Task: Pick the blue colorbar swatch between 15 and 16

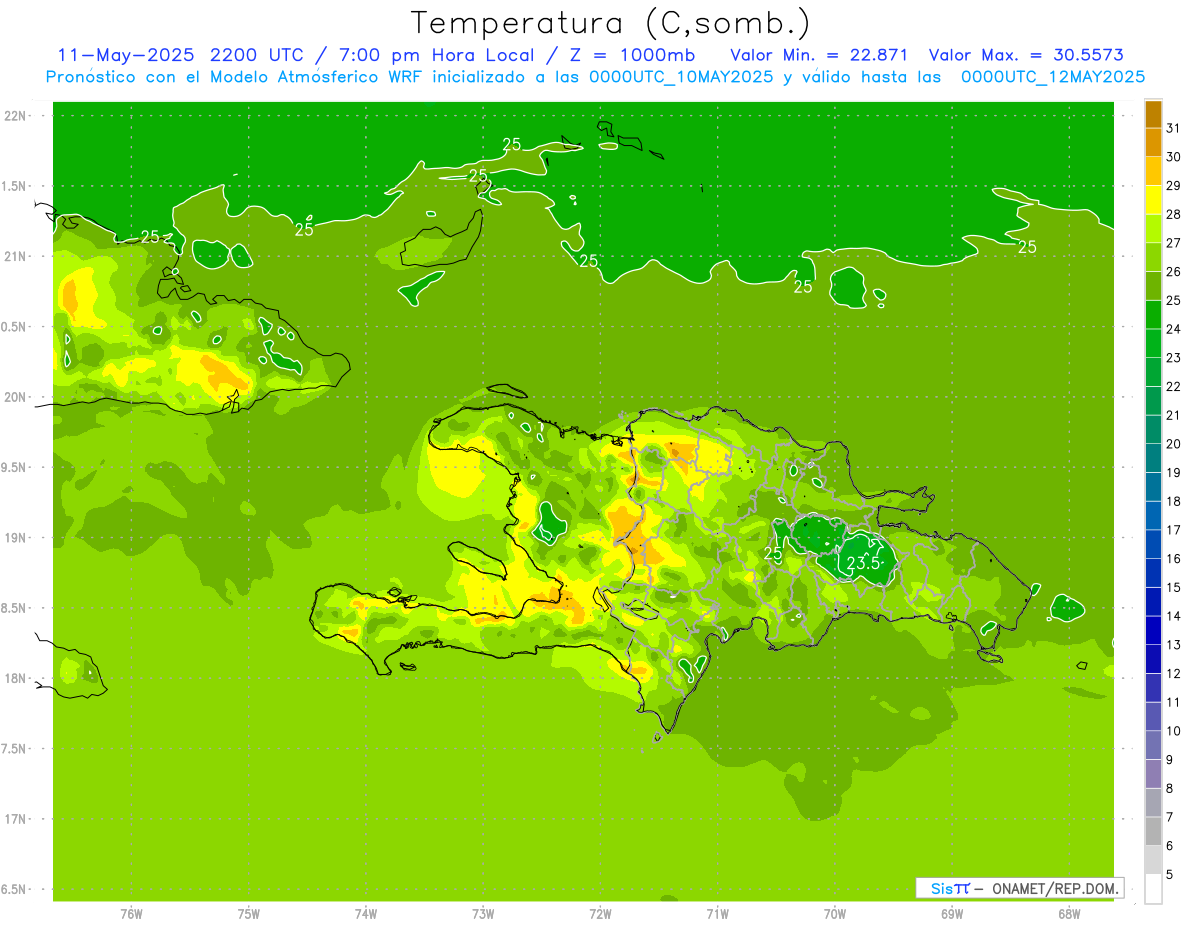Action: [1153, 573]
